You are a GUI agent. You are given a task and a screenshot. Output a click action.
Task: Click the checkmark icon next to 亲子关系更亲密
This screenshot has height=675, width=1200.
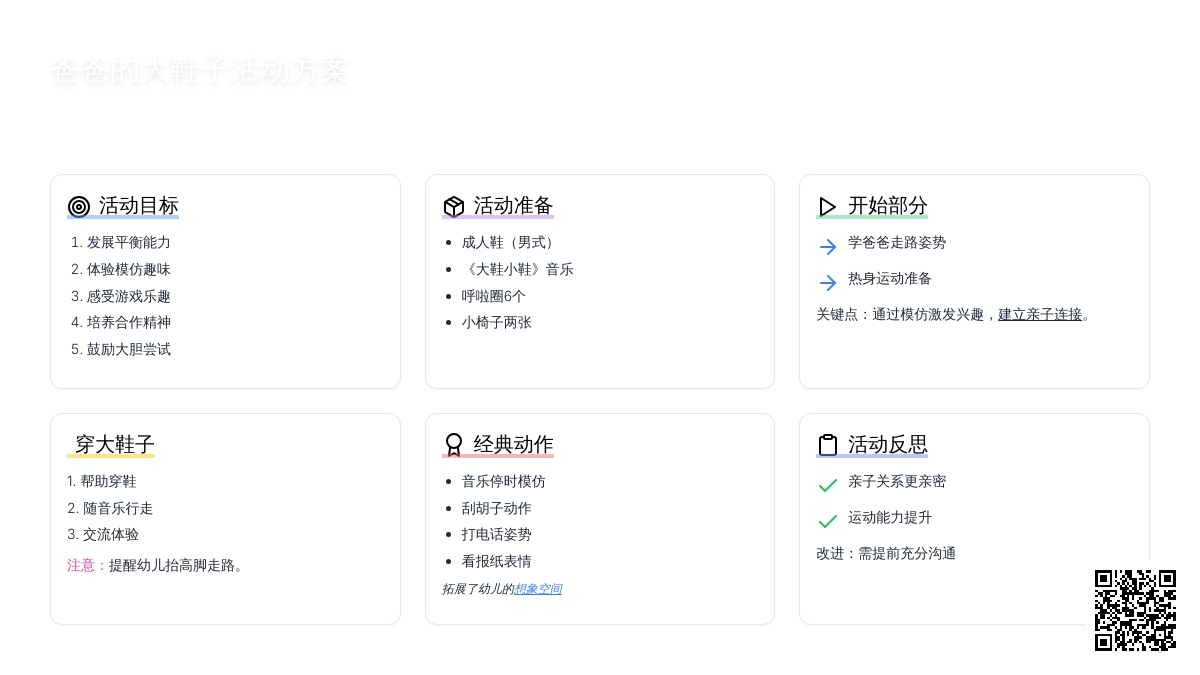coord(828,486)
